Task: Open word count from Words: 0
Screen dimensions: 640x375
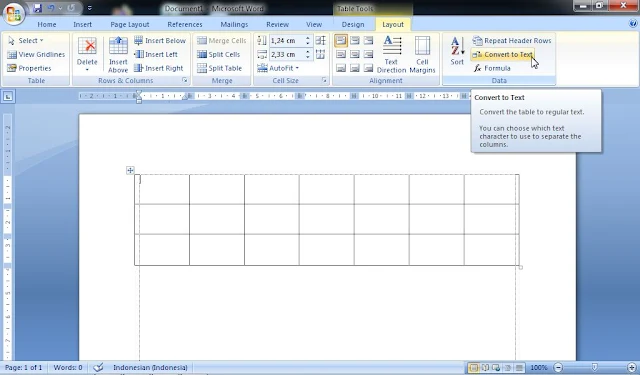Action: click(x=68, y=367)
